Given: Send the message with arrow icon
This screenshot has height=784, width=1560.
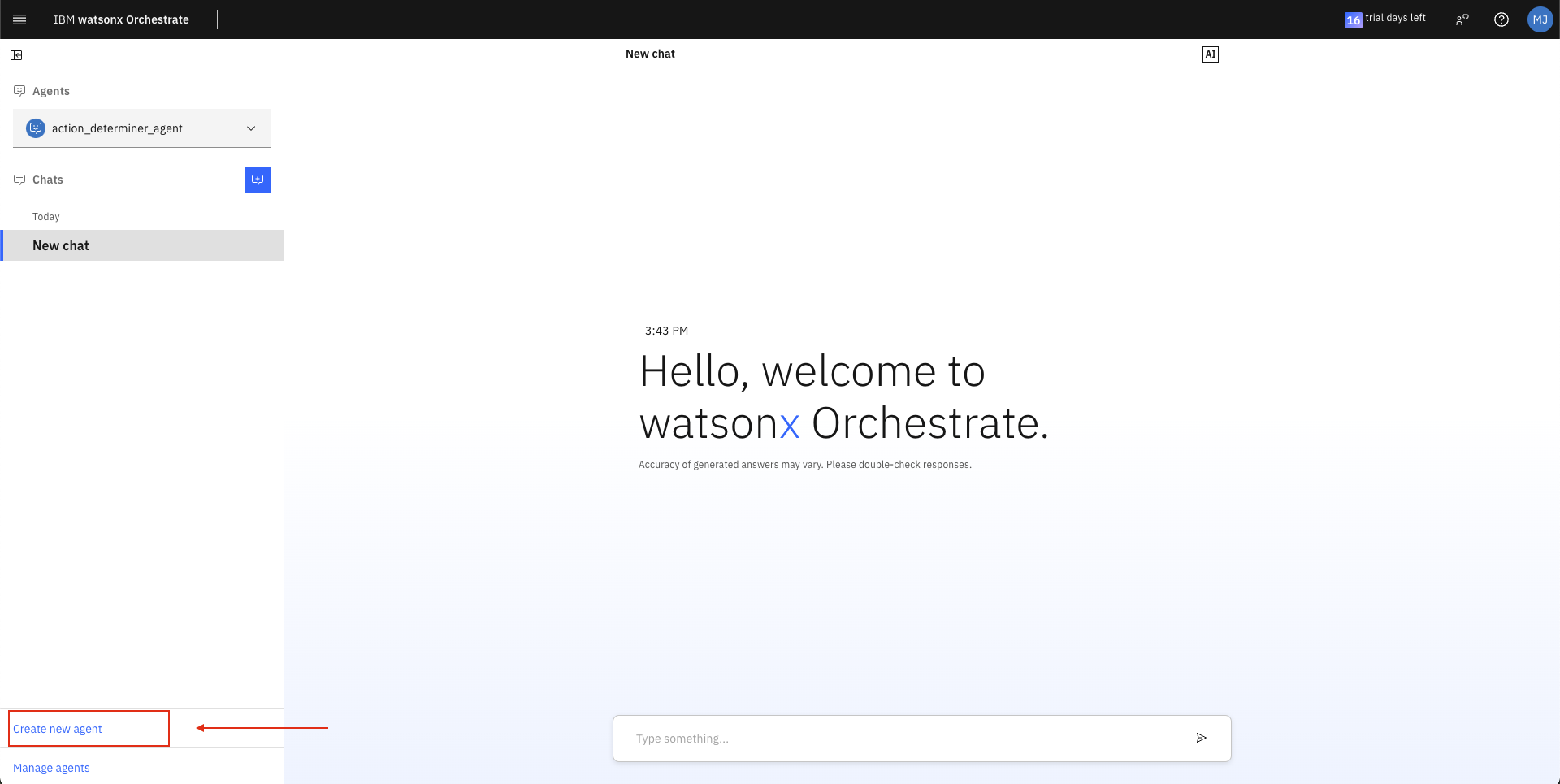Looking at the screenshot, I should coord(1202,738).
